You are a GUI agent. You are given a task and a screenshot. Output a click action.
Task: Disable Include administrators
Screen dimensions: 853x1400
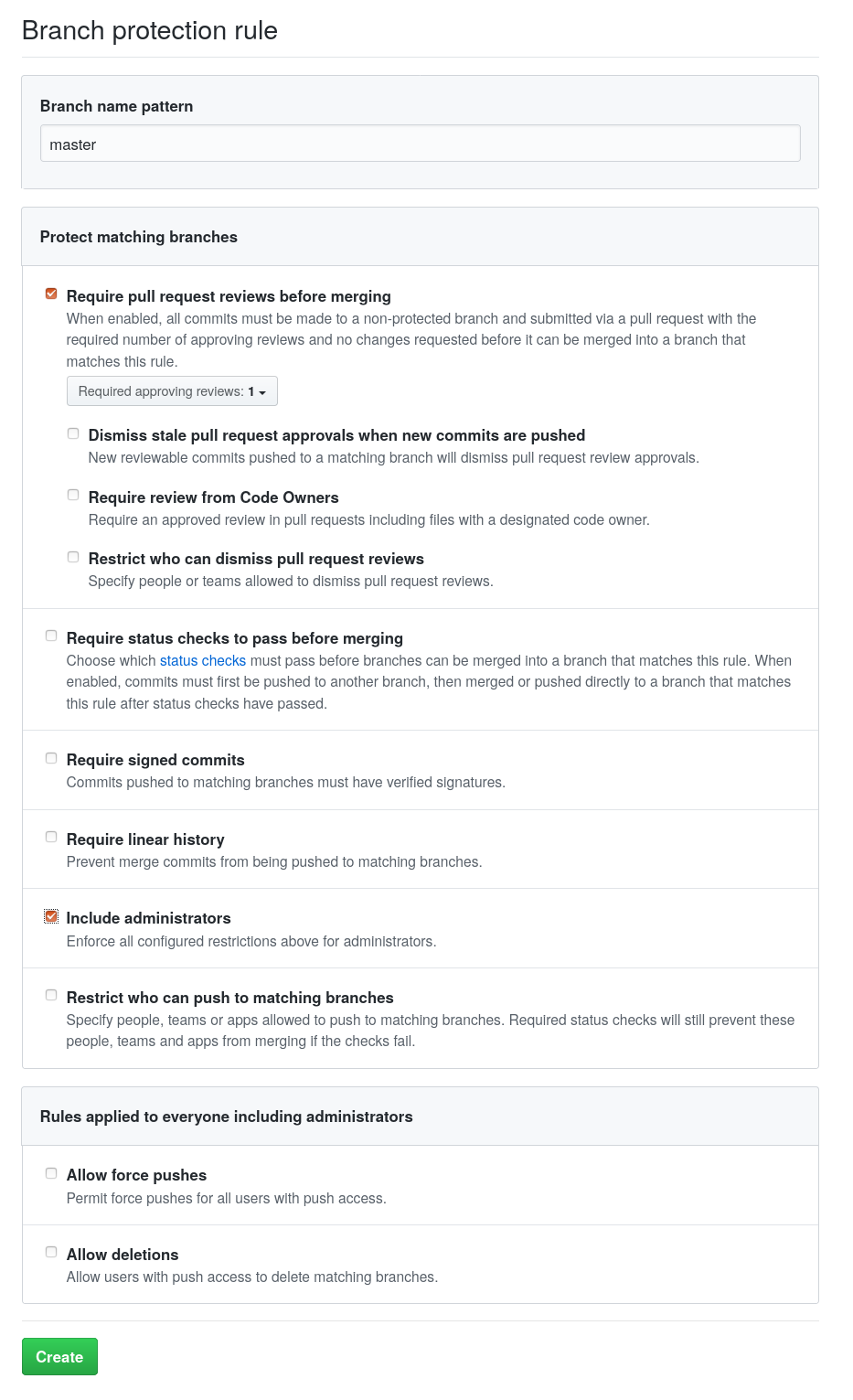[51, 914]
